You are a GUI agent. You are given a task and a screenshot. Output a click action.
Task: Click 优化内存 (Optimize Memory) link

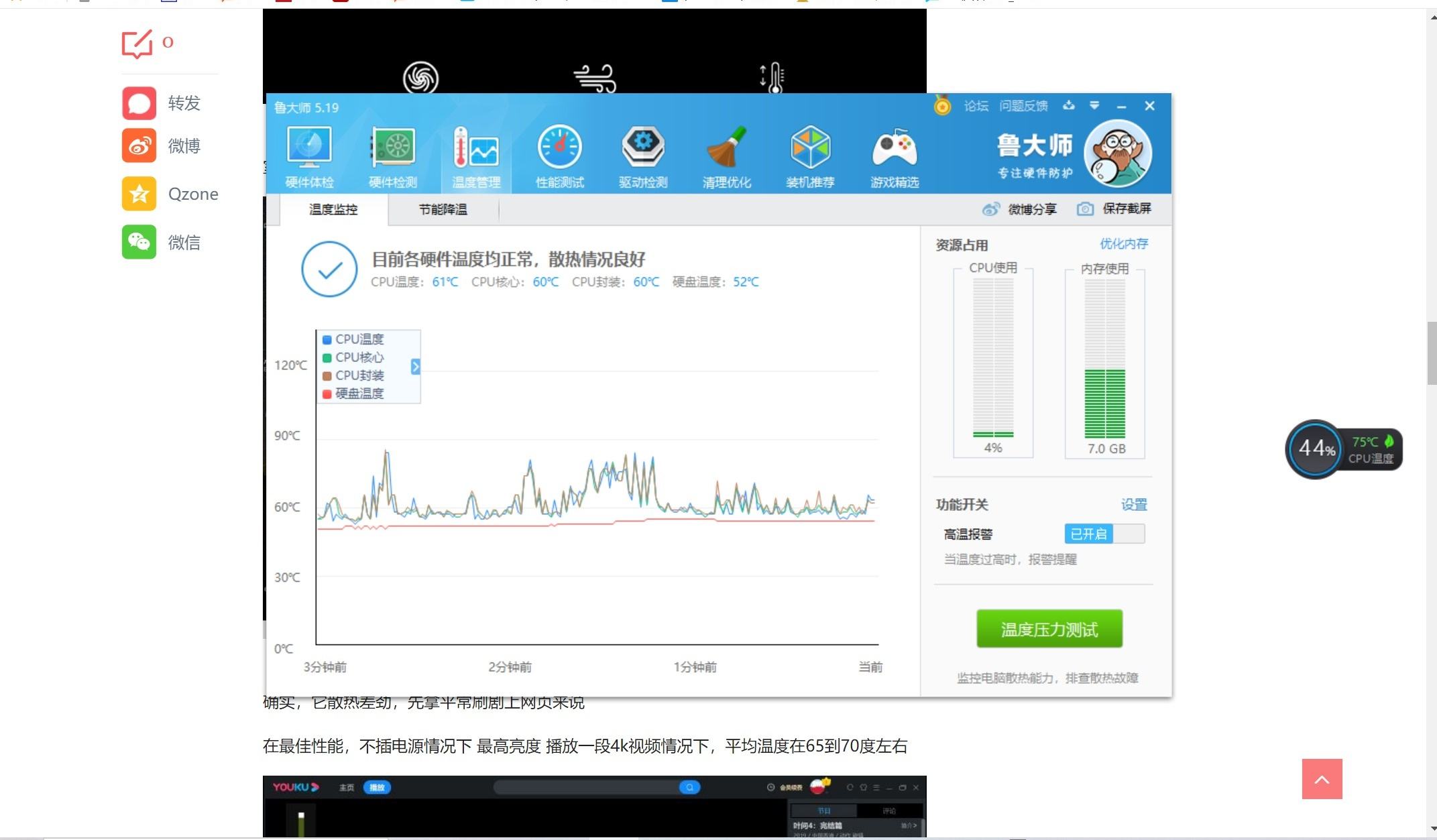click(1122, 244)
